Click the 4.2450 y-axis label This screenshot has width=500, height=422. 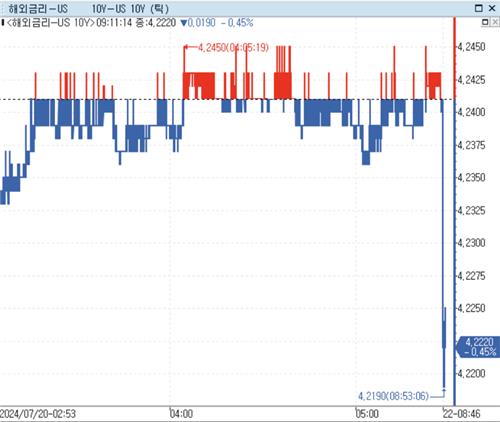click(471, 47)
